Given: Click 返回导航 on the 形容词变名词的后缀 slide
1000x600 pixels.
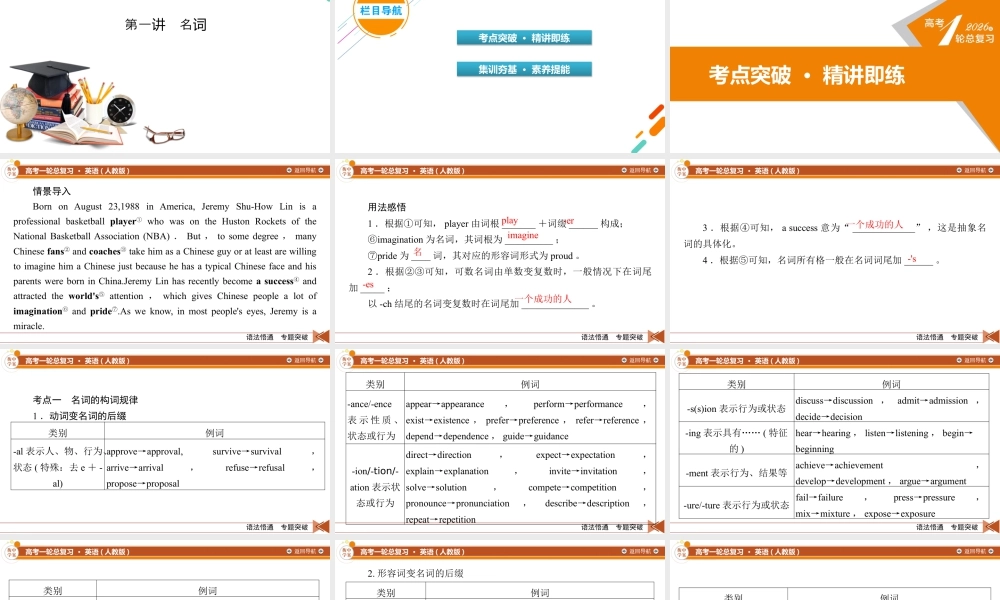Looking at the screenshot, I should point(640,551).
